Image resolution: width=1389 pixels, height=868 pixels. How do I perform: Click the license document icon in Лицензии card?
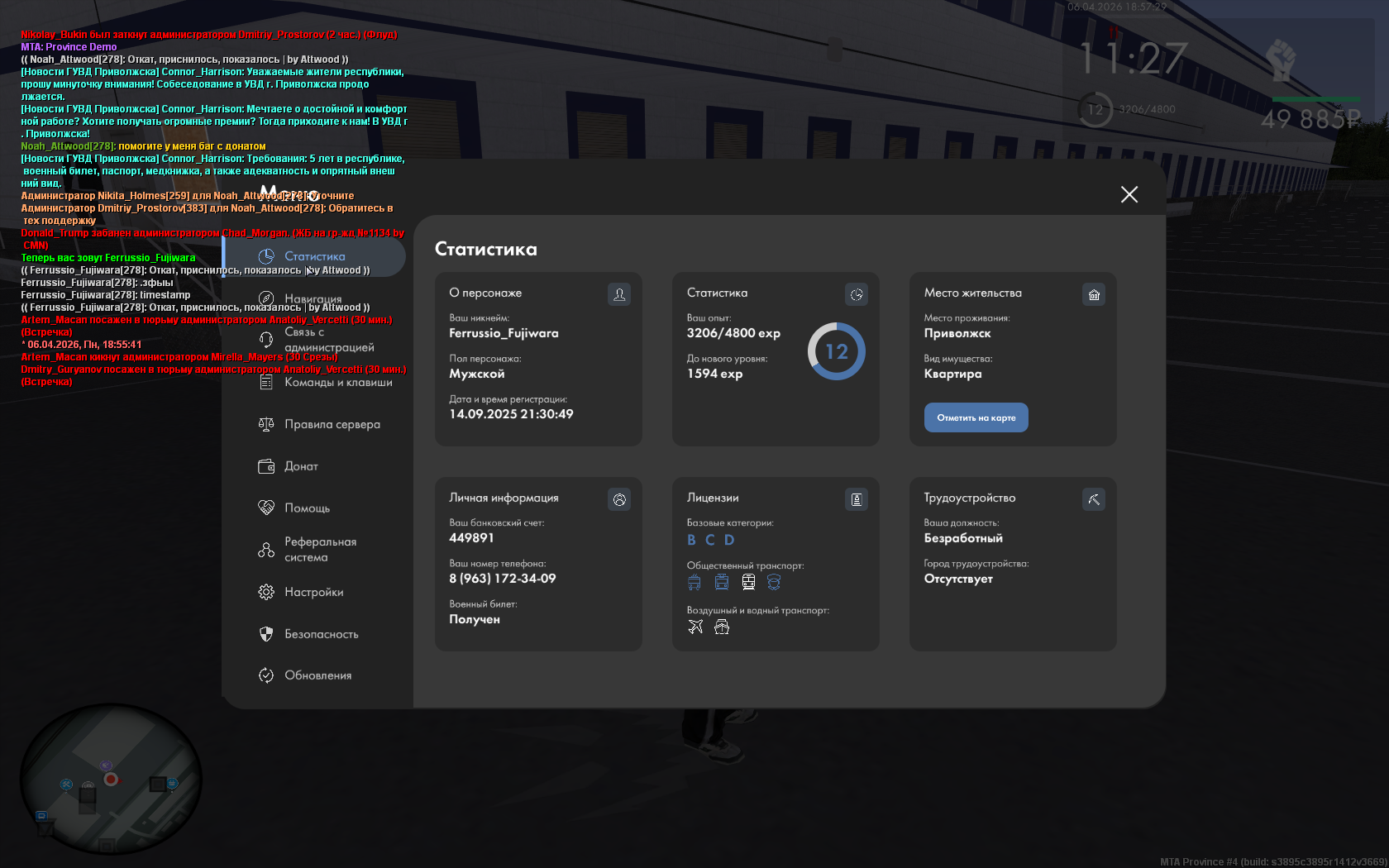coord(857,499)
